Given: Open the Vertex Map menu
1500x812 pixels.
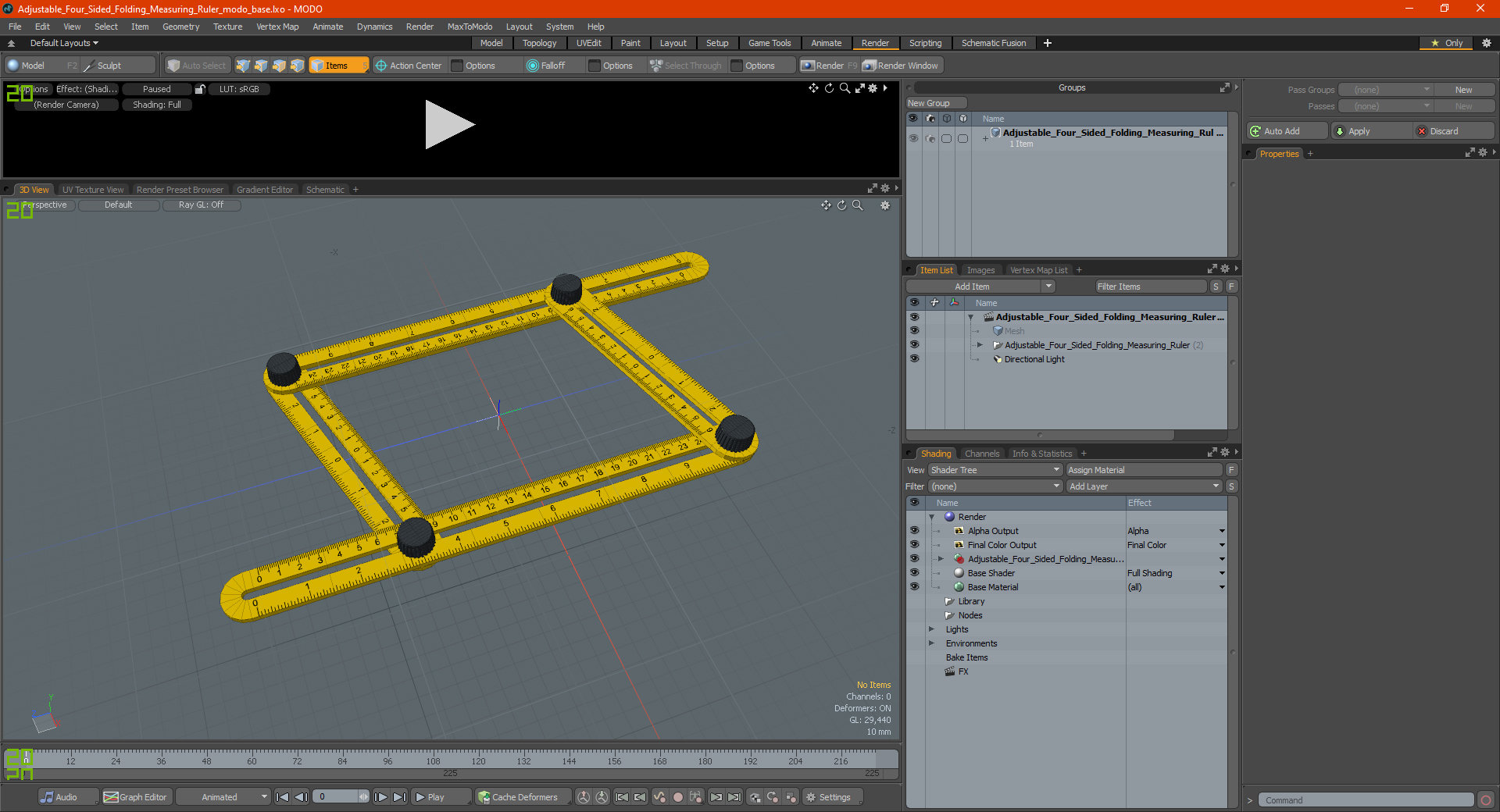Looking at the screenshot, I should point(277,27).
